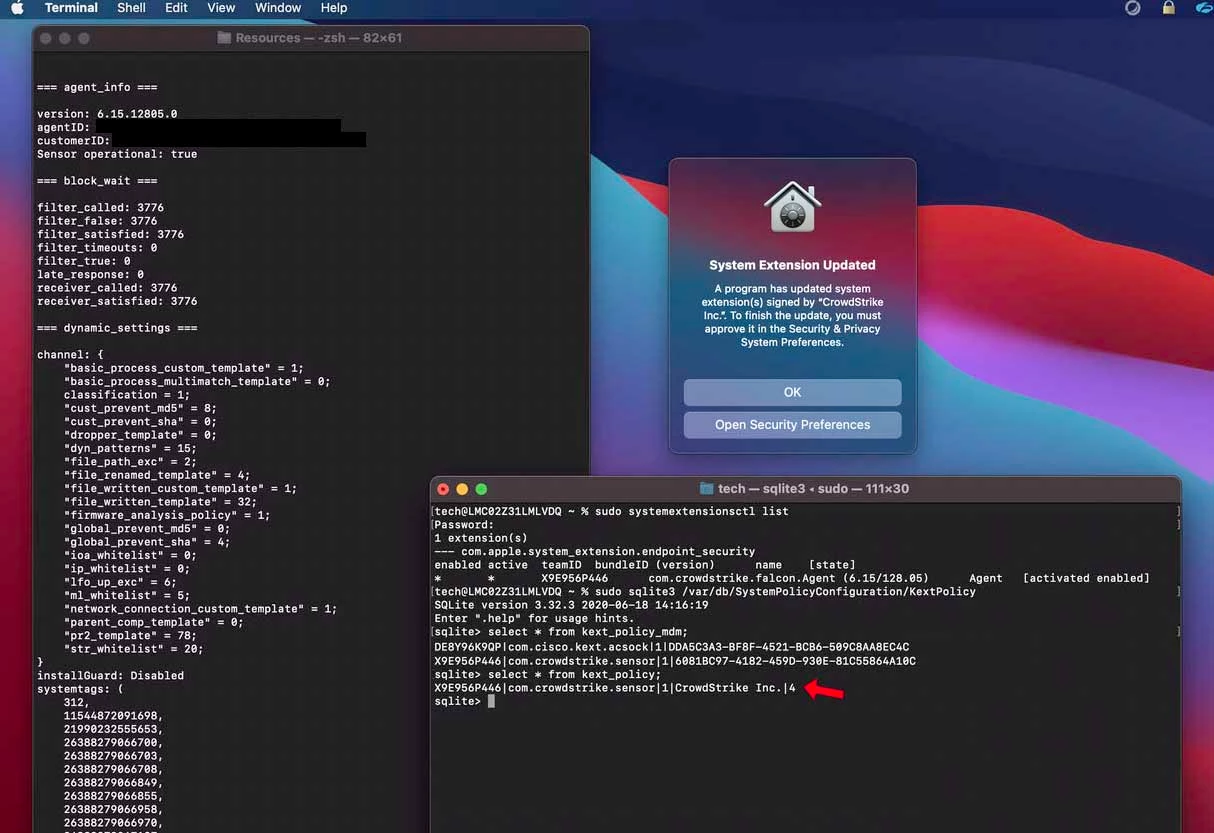Image resolution: width=1214 pixels, height=833 pixels.
Task: Click the gold padlock menu bar icon
Action: pyautogui.click(x=1168, y=8)
